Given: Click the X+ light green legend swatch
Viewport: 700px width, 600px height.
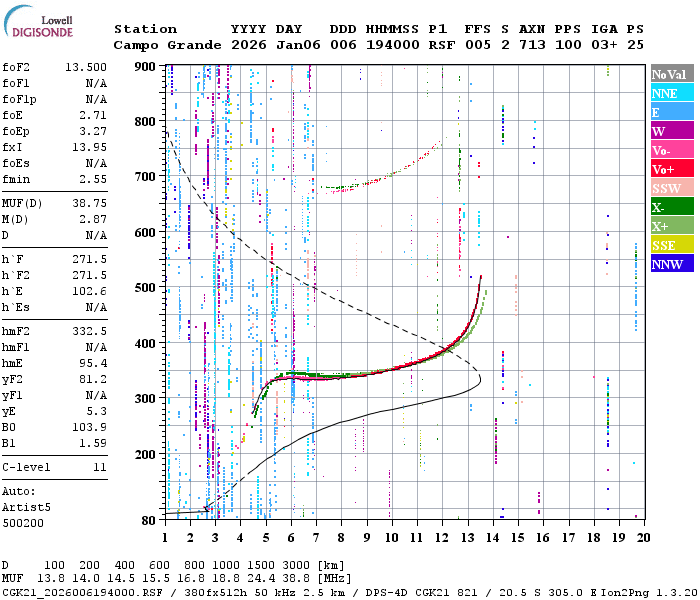Looking at the screenshot, I should 671,227.
